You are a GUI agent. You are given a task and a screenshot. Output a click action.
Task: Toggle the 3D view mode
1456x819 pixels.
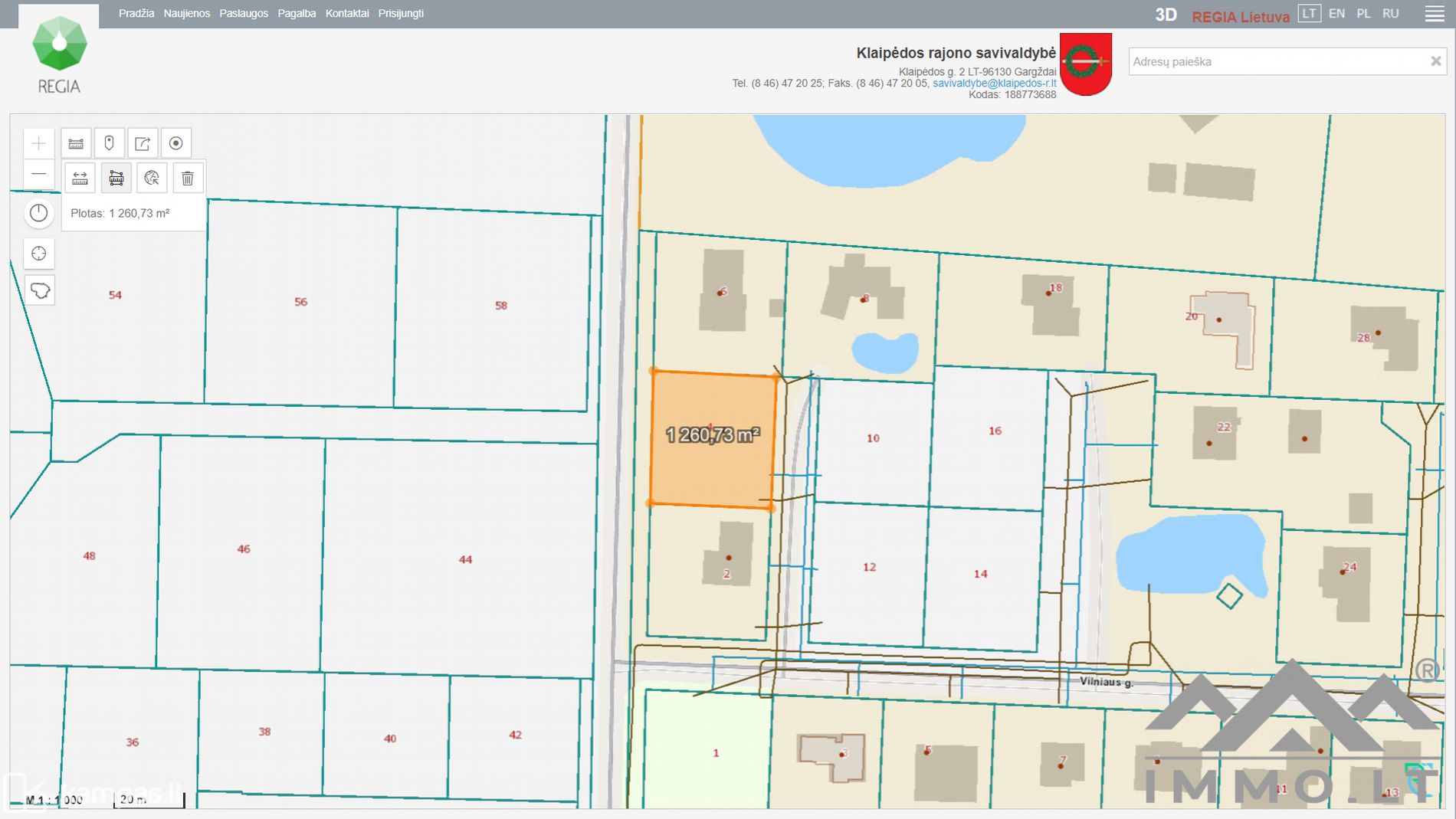pyautogui.click(x=1166, y=15)
